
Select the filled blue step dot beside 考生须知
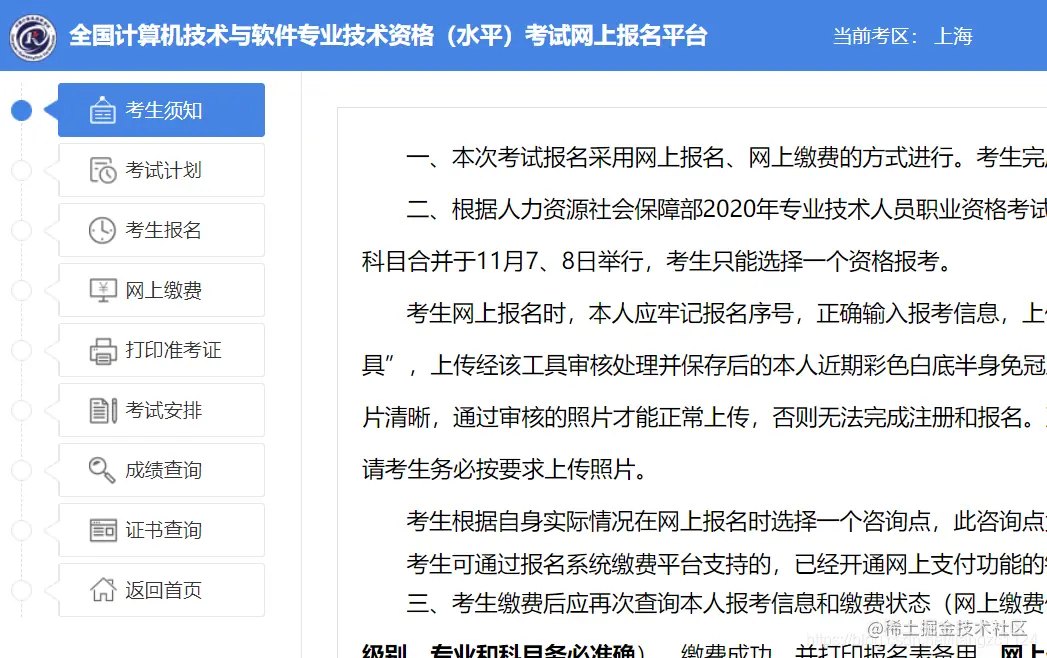click(21, 111)
